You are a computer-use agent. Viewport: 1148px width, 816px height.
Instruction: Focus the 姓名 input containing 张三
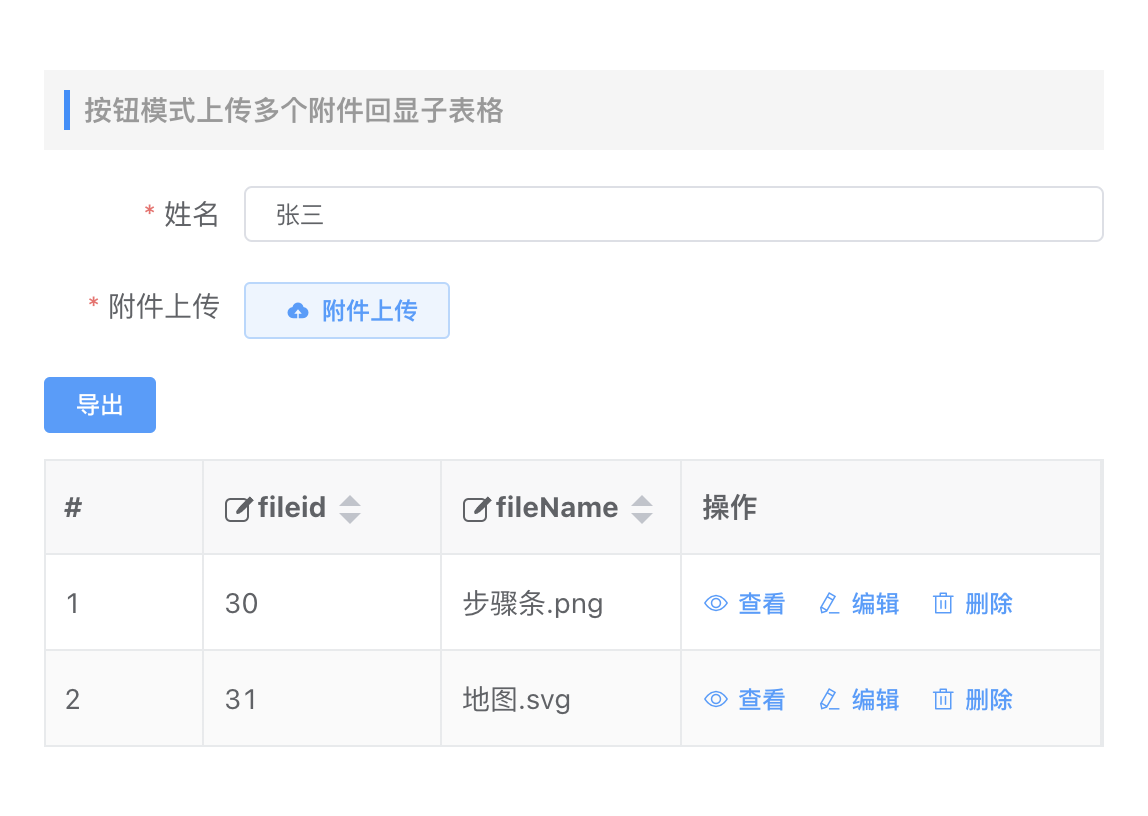673,214
